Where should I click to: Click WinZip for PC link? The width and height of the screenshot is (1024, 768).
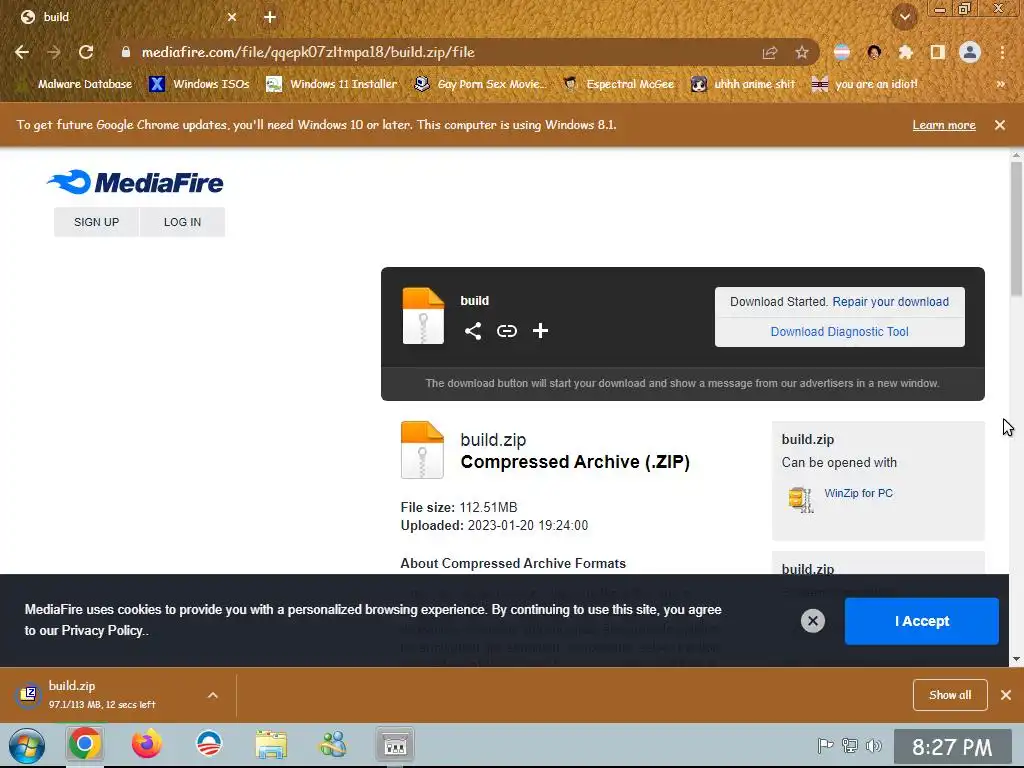click(858, 493)
